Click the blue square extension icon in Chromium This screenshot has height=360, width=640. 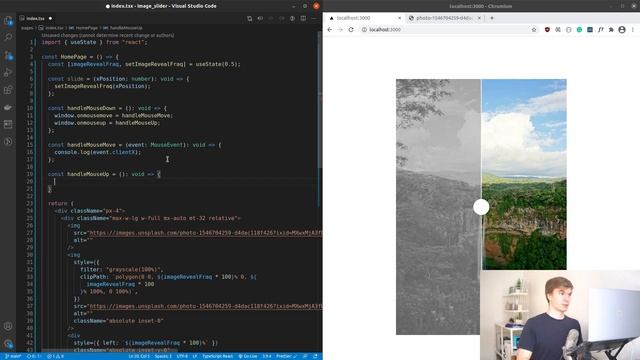pos(590,29)
